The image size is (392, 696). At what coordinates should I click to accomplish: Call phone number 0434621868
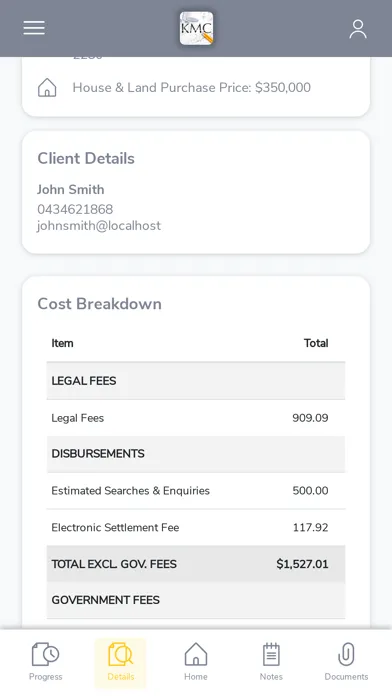75,209
